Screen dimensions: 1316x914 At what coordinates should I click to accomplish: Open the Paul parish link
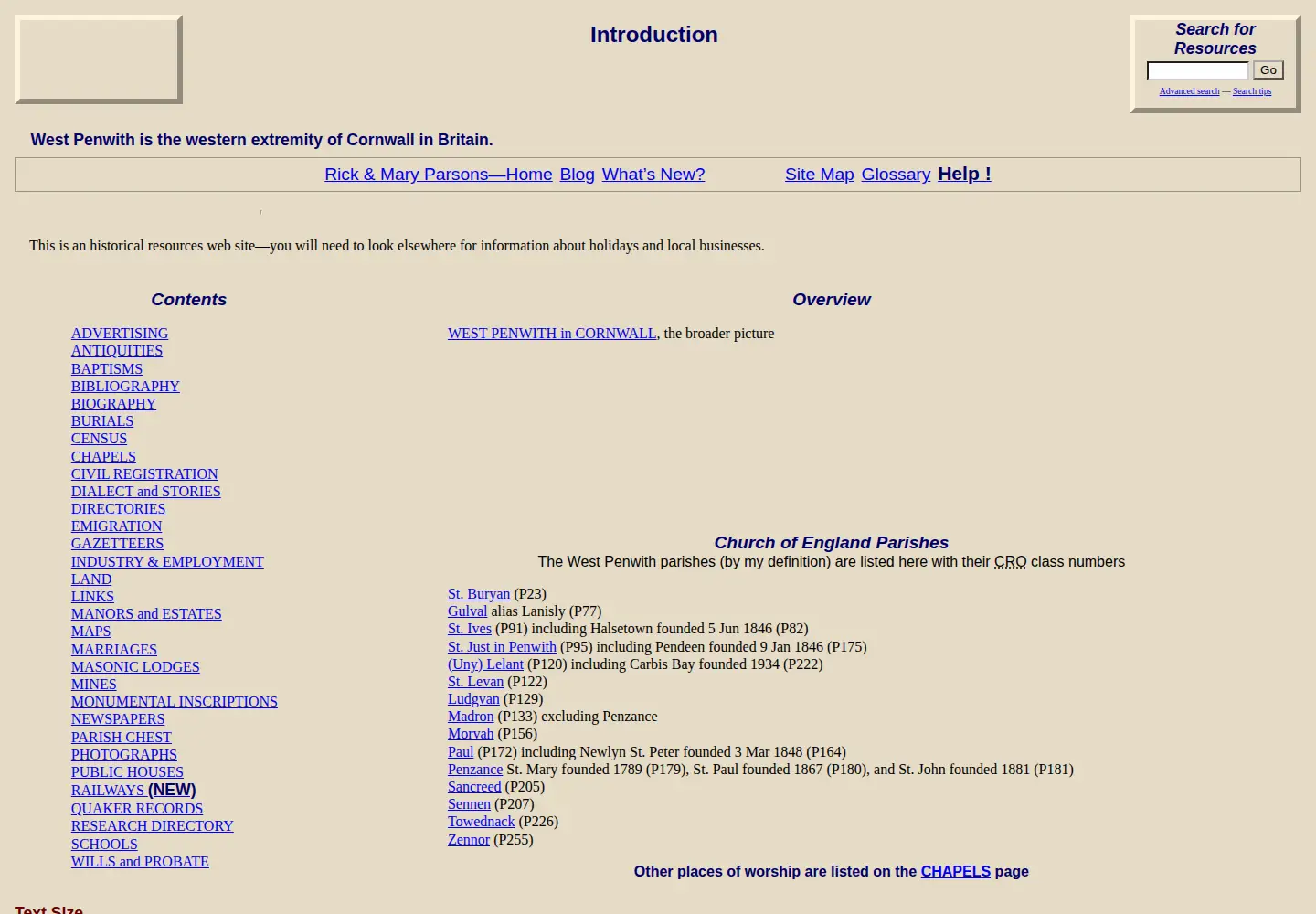[x=461, y=752]
